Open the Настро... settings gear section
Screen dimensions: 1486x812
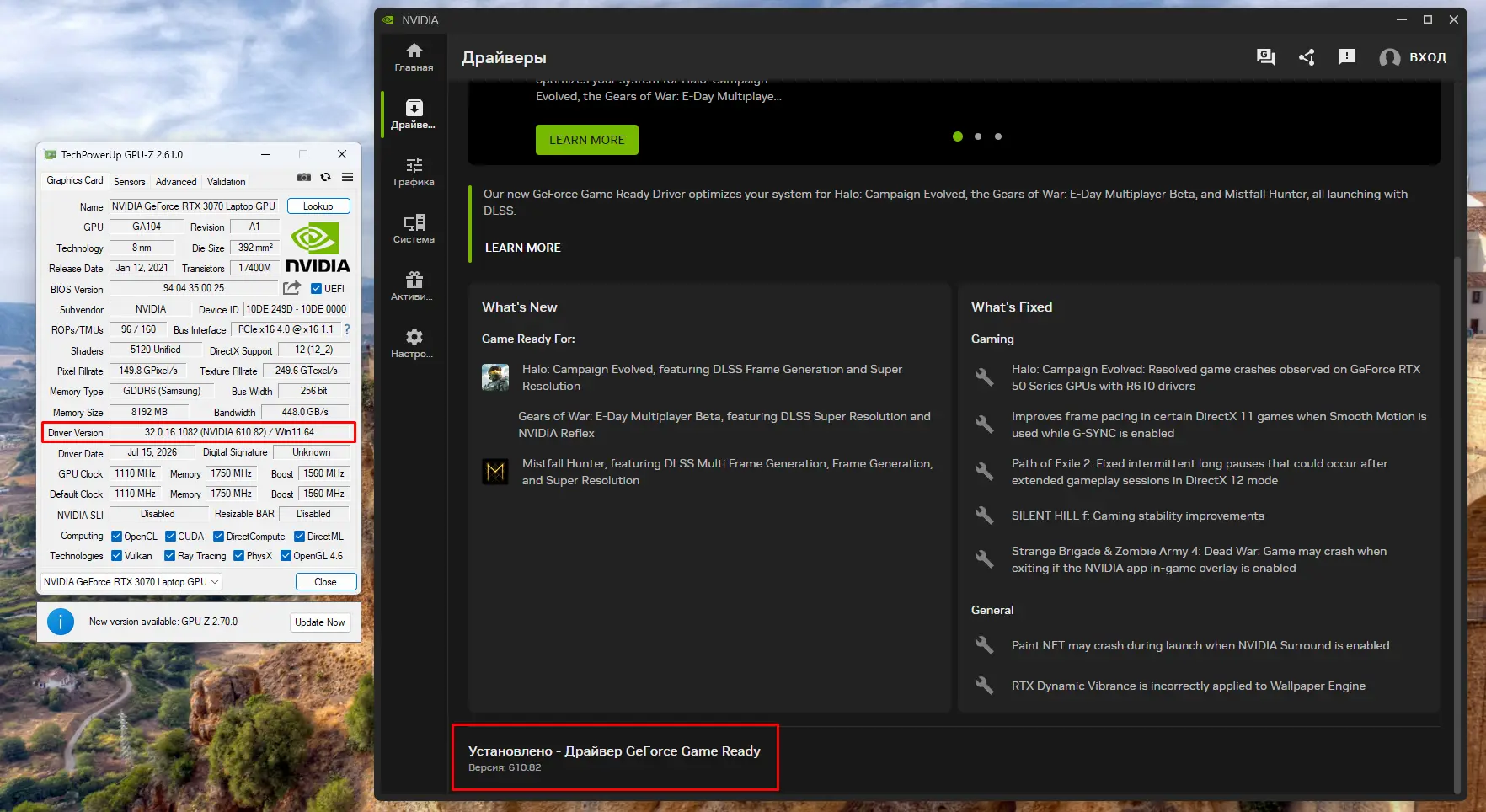[x=414, y=344]
